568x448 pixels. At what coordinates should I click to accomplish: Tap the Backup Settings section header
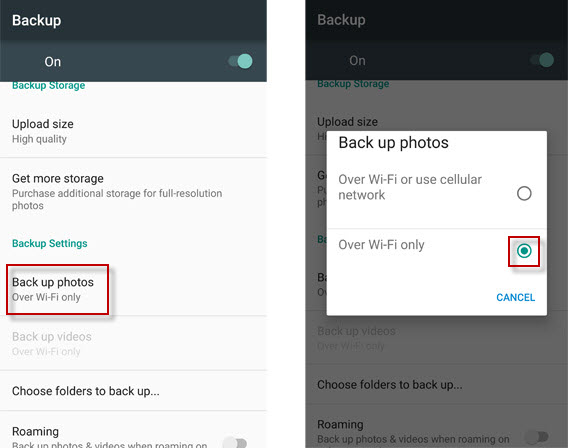50,243
